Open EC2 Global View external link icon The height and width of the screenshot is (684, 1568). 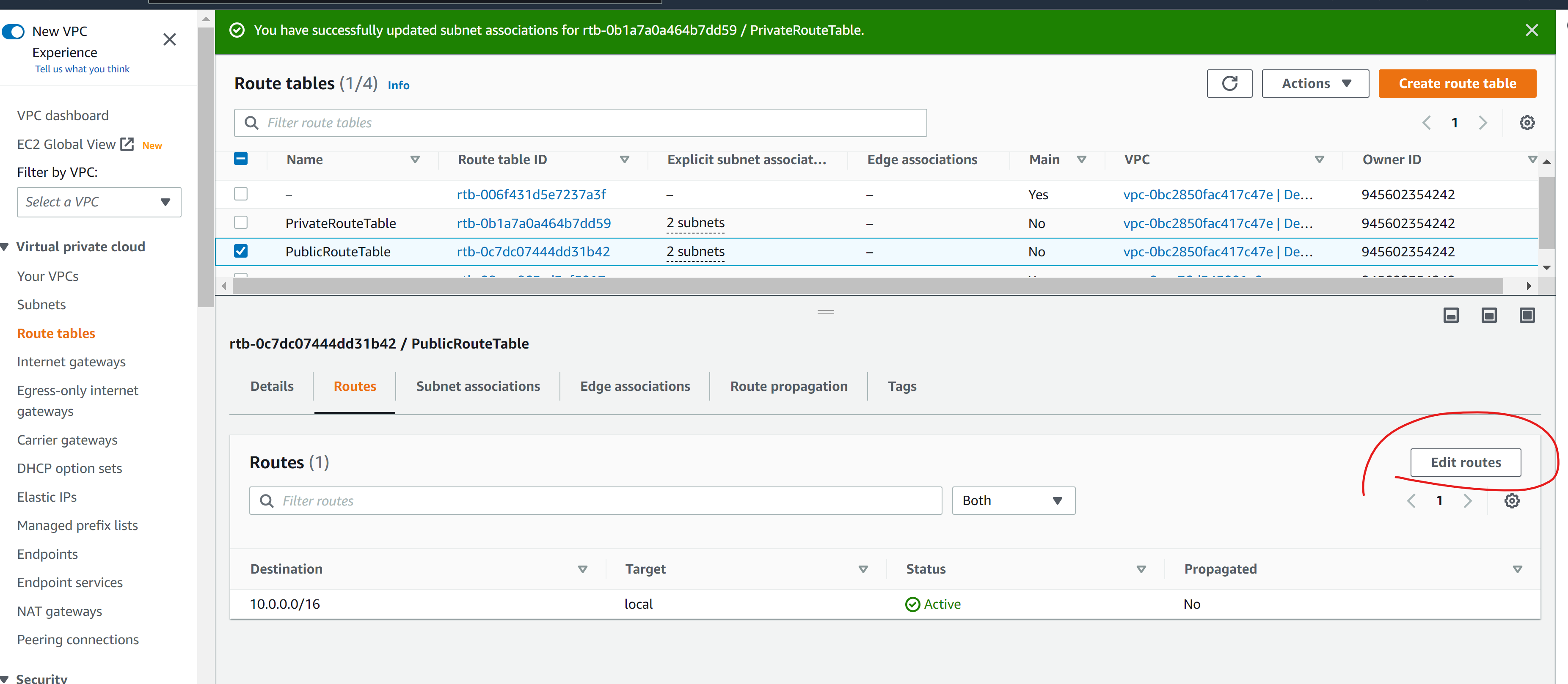(127, 144)
